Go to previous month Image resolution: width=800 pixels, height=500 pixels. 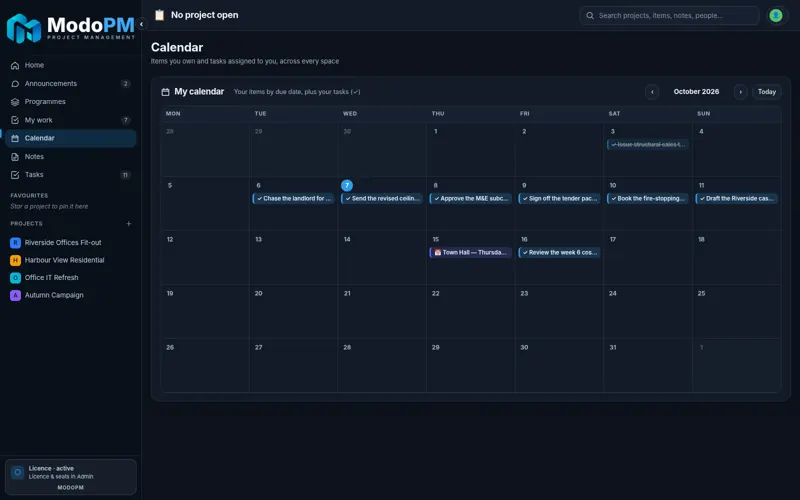pyautogui.click(x=652, y=92)
